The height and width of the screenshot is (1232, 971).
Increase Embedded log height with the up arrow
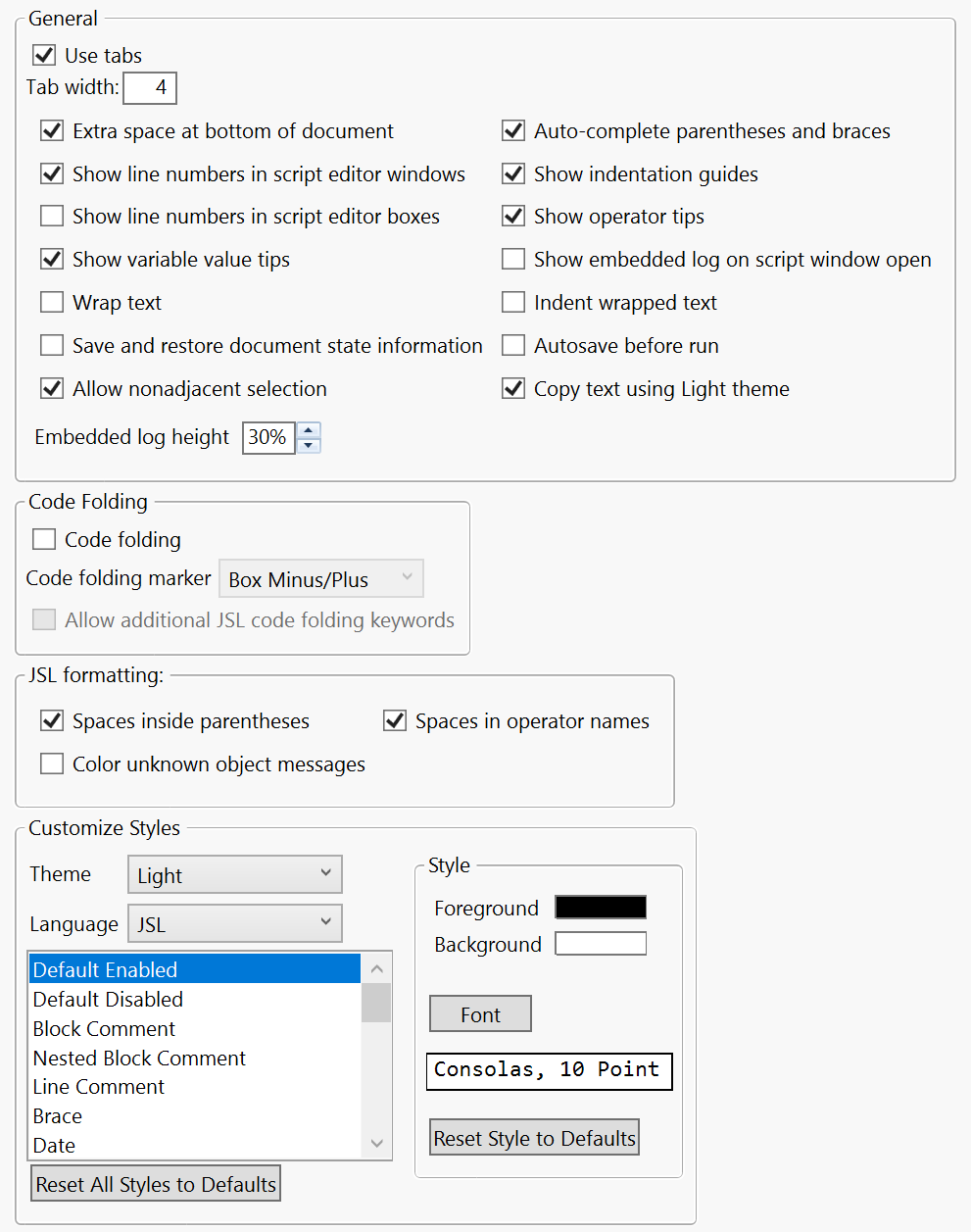[x=308, y=431]
